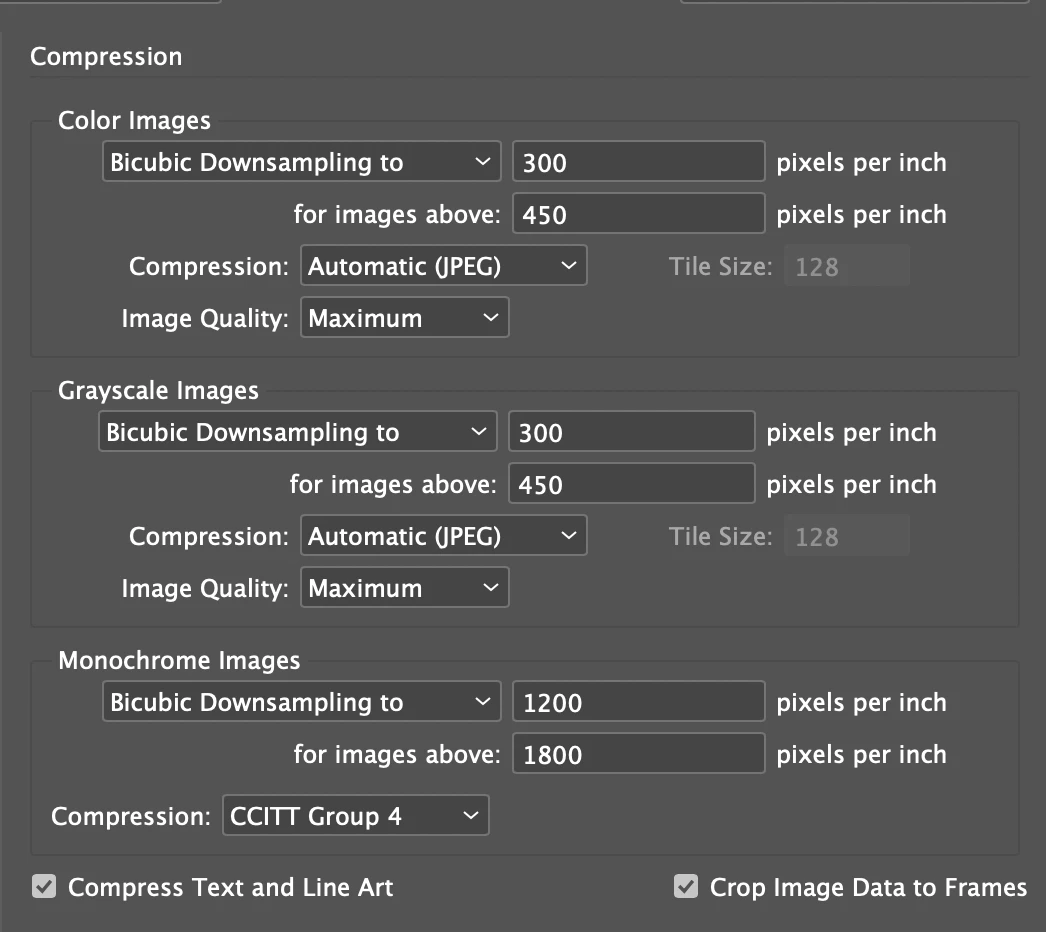Click Color Images Tile Size 128 field
This screenshot has height=932, width=1046.
point(846,266)
